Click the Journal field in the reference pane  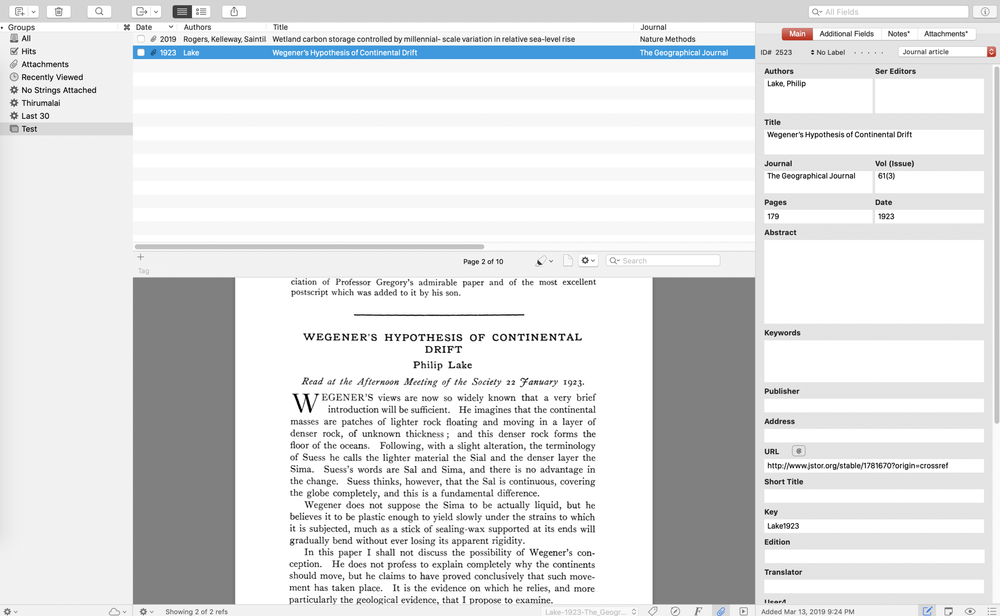click(x=818, y=182)
